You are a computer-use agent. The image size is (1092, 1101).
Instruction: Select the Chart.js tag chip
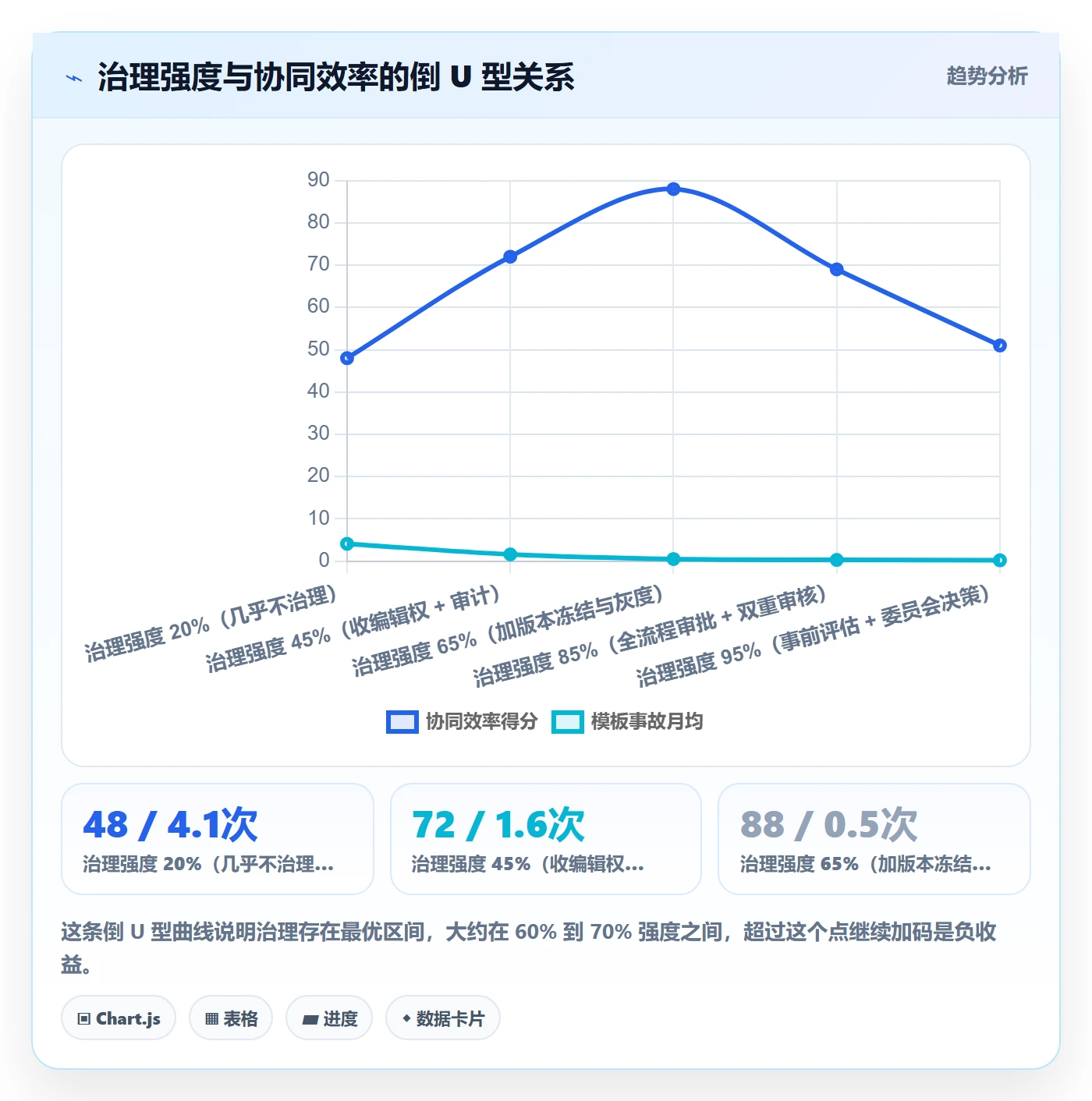coord(119,1018)
